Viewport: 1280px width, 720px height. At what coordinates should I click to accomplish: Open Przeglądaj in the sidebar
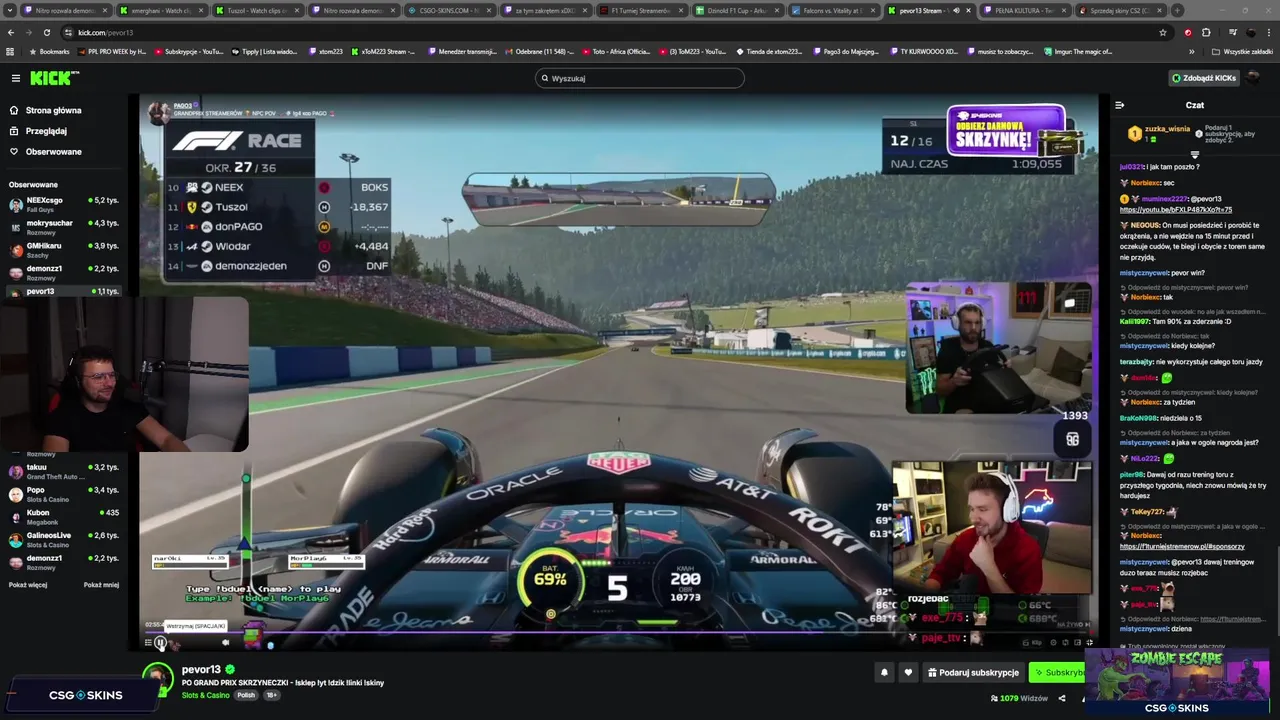[46, 131]
